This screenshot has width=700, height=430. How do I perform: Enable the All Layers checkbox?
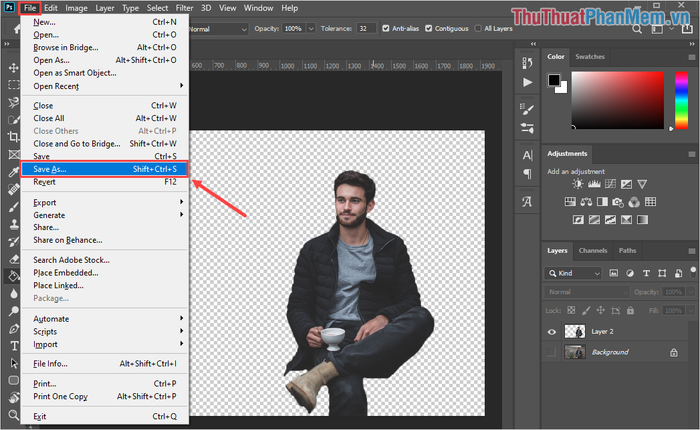click(478, 29)
